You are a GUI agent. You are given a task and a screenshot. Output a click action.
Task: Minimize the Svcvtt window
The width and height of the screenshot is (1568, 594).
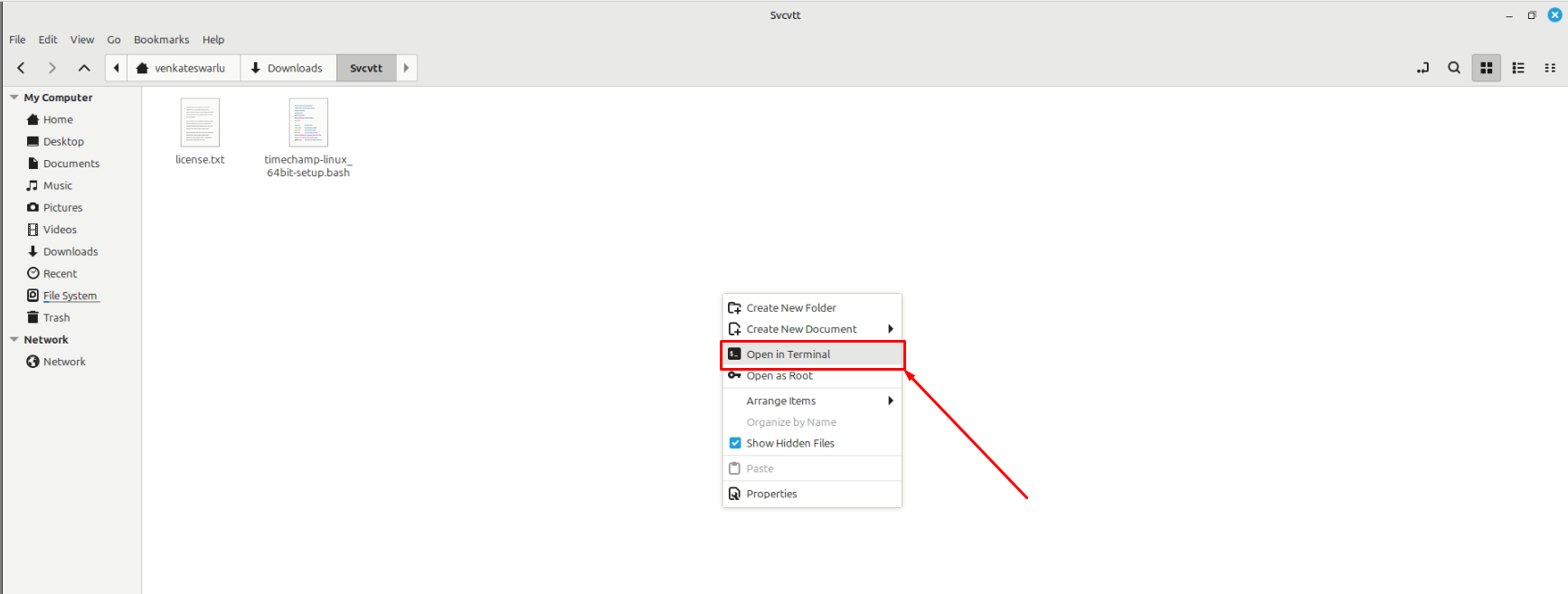pyautogui.click(x=1509, y=15)
